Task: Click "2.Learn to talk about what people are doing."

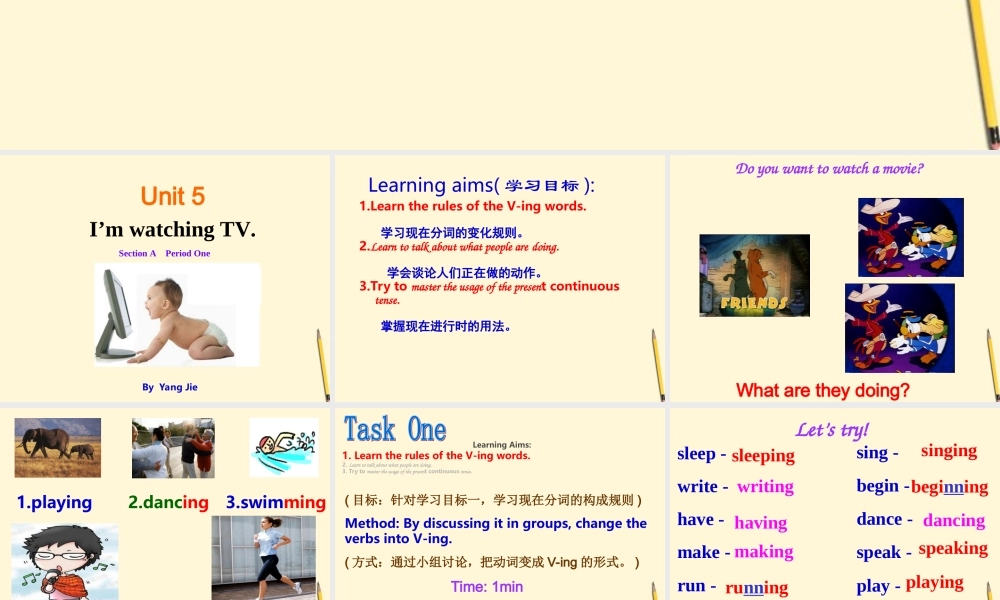Action: [x=459, y=247]
